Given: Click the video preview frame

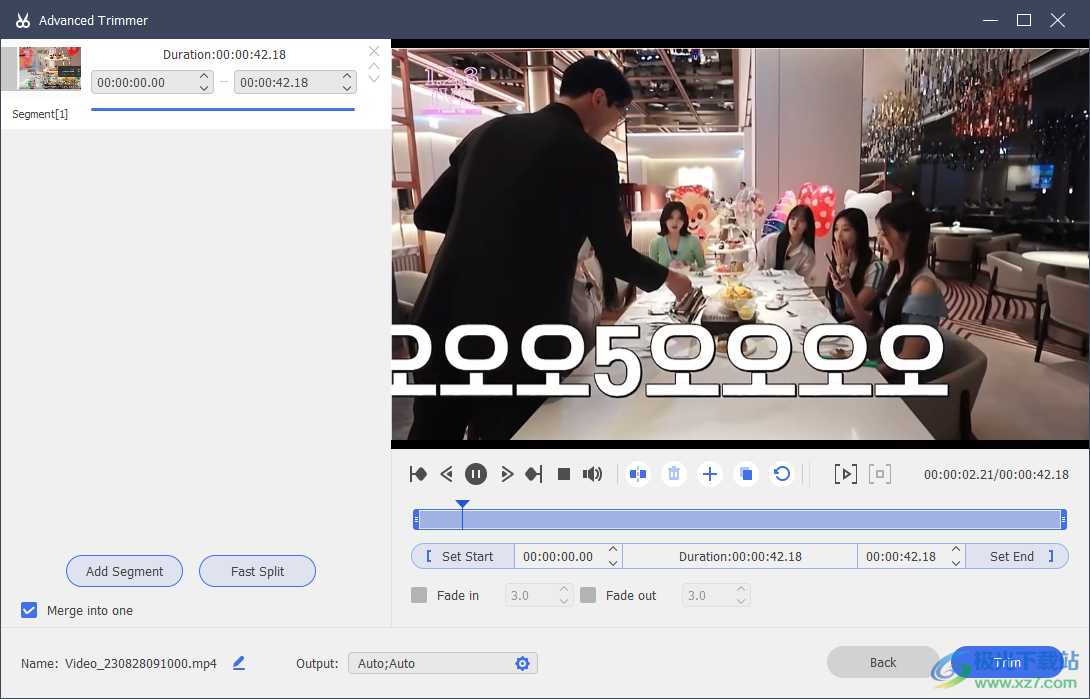Looking at the screenshot, I should [740, 244].
